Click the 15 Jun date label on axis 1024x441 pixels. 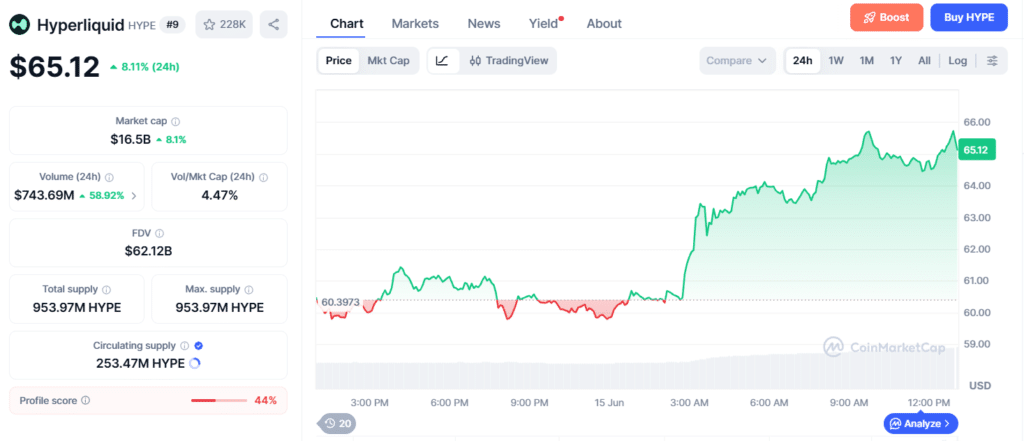[x=607, y=402]
